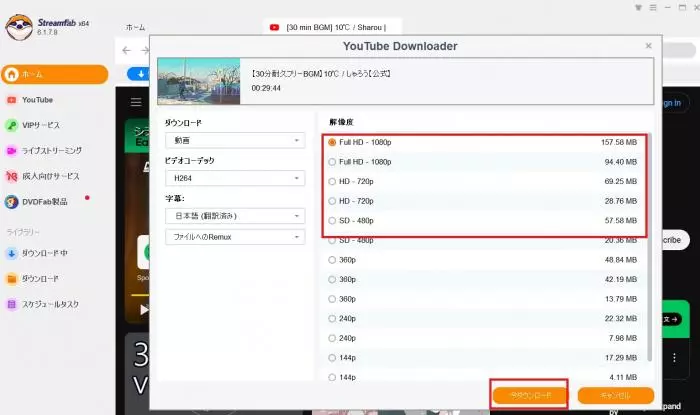
Task: Click the DVDFab製品 logo icon
Action: tap(12, 202)
